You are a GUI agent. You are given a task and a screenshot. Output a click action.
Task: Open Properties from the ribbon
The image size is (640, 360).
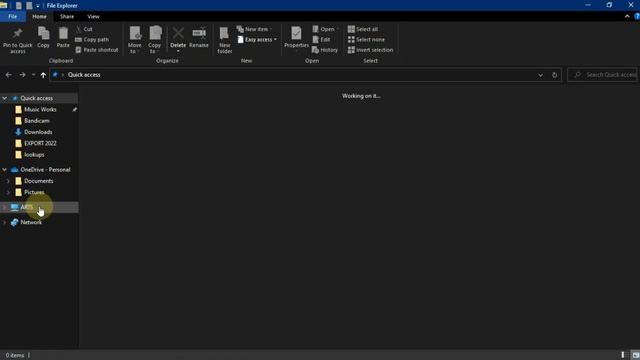coord(296,38)
